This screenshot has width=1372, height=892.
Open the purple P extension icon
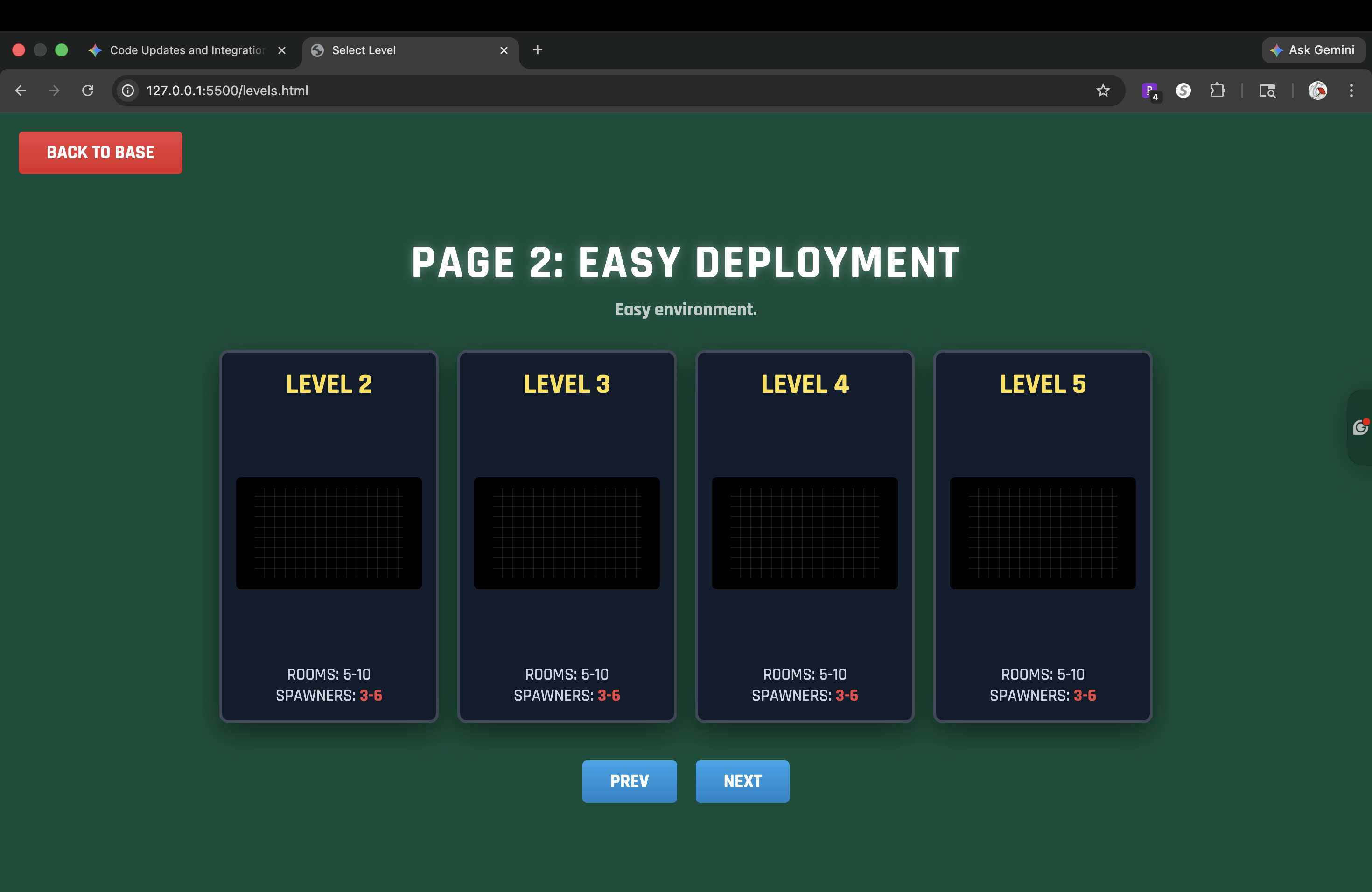point(1149,91)
